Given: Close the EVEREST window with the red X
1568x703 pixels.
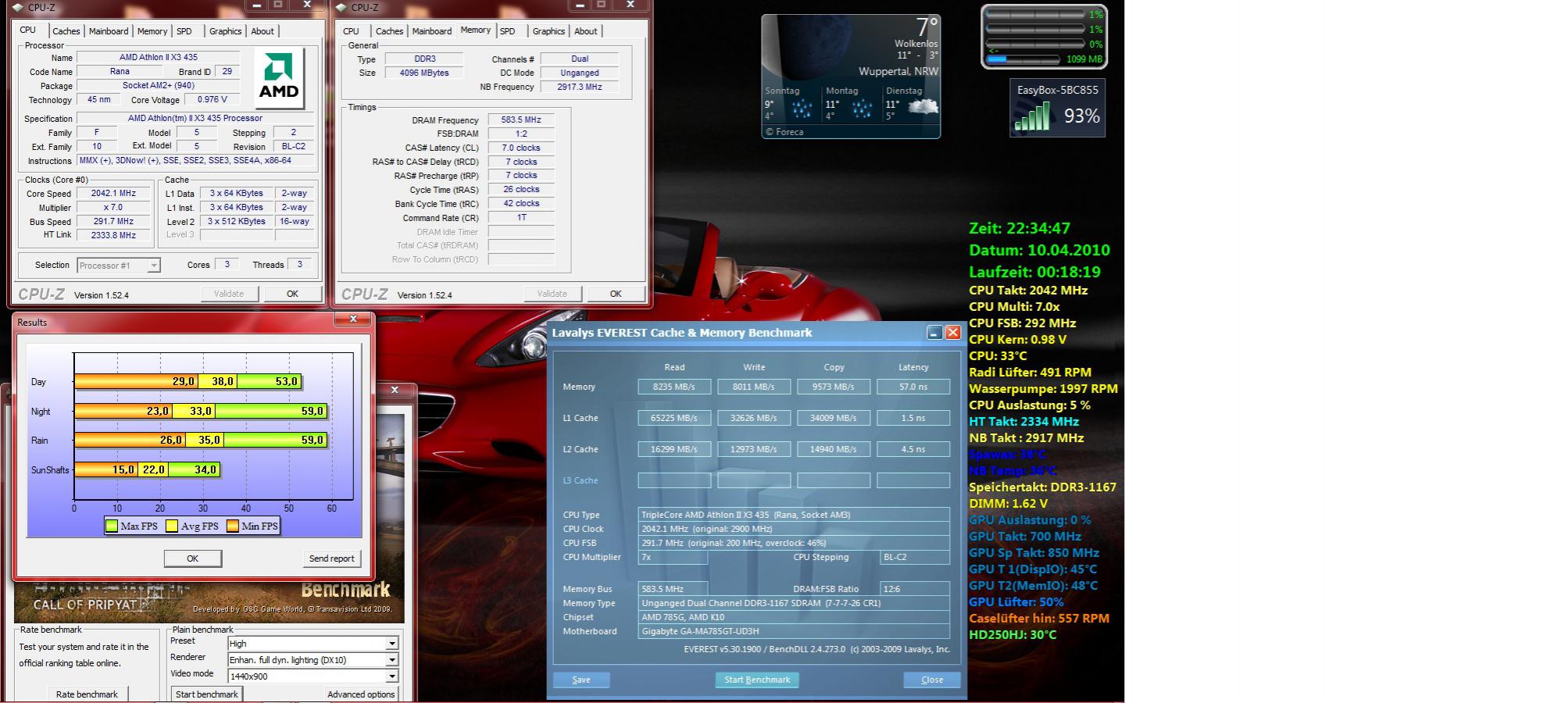Looking at the screenshot, I should pyautogui.click(x=952, y=333).
